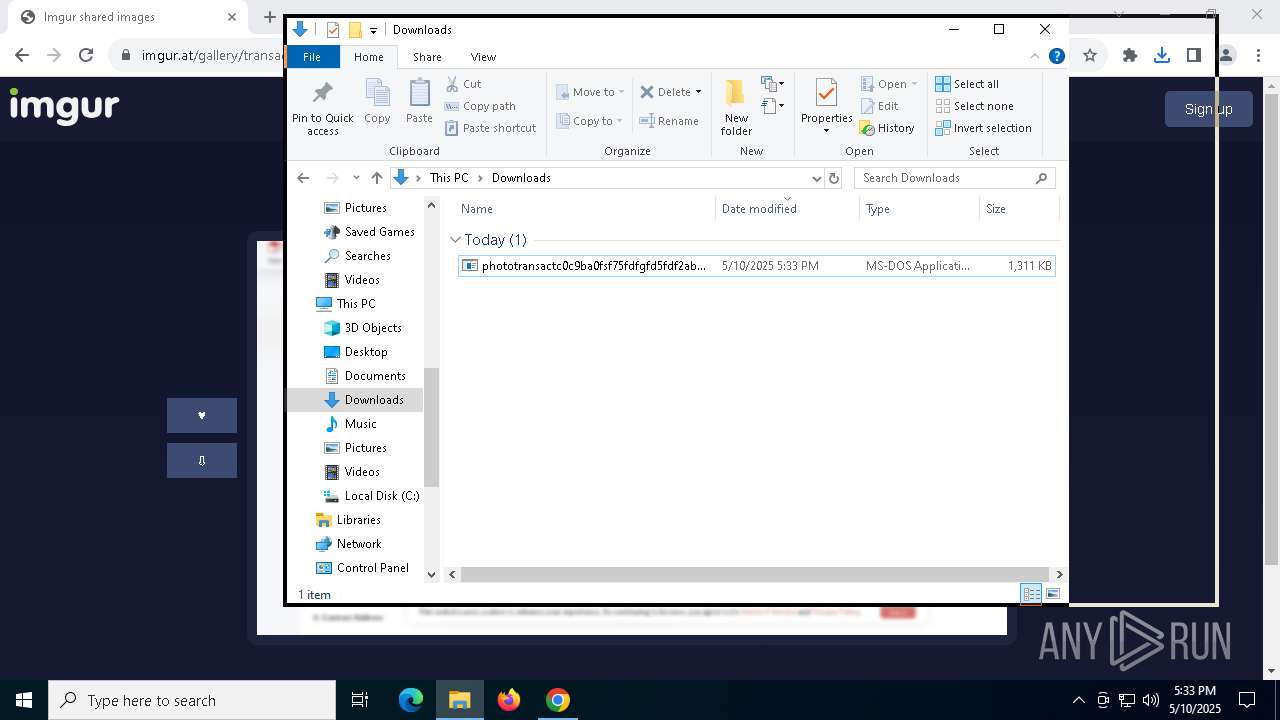Click Cut in Clipboard group

(463, 84)
